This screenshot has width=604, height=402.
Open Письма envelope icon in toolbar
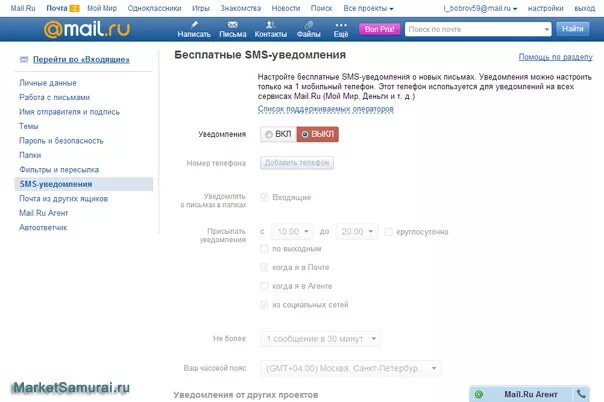tap(233, 25)
